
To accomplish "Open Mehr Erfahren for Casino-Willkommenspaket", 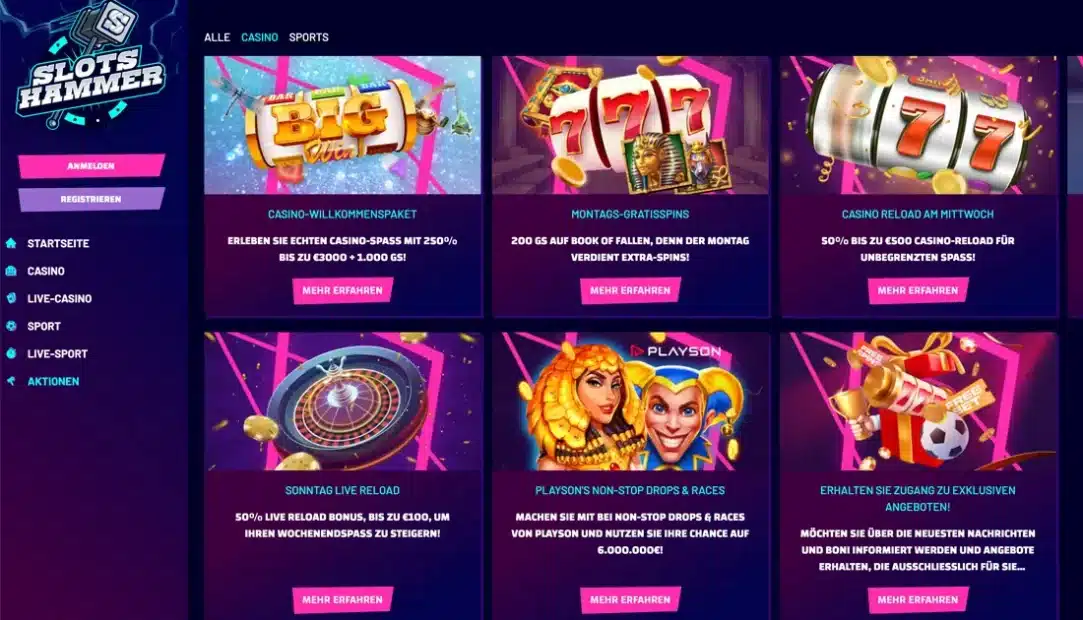I will (x=343, y=291).
